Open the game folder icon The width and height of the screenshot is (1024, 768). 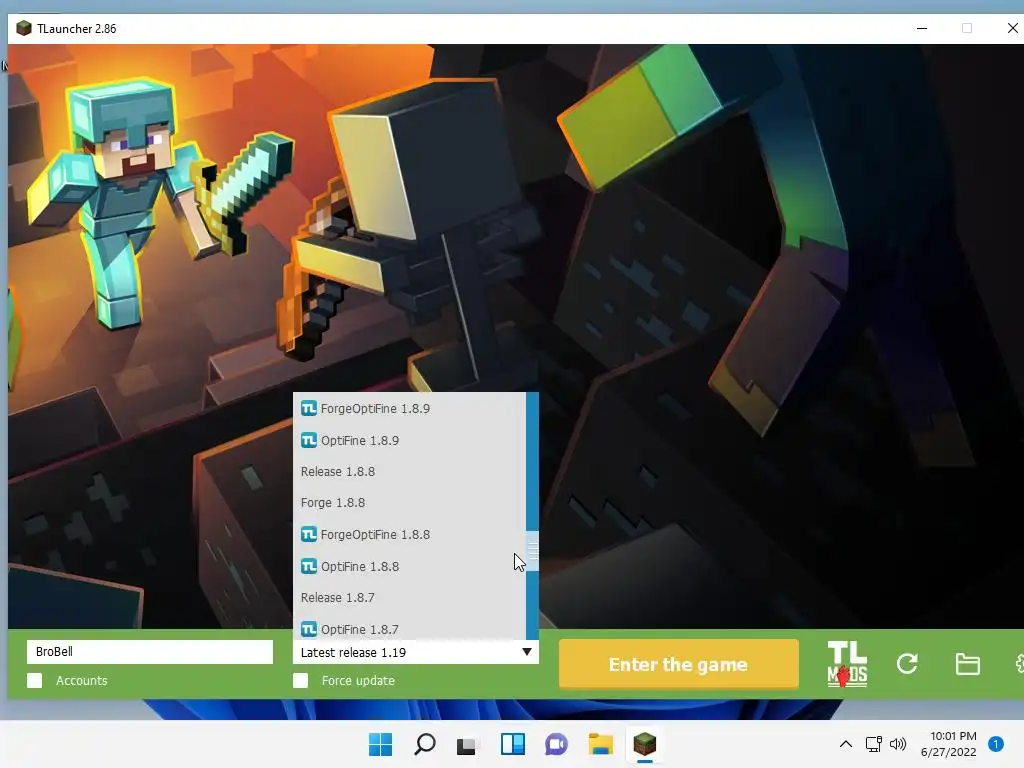(967, 664)
